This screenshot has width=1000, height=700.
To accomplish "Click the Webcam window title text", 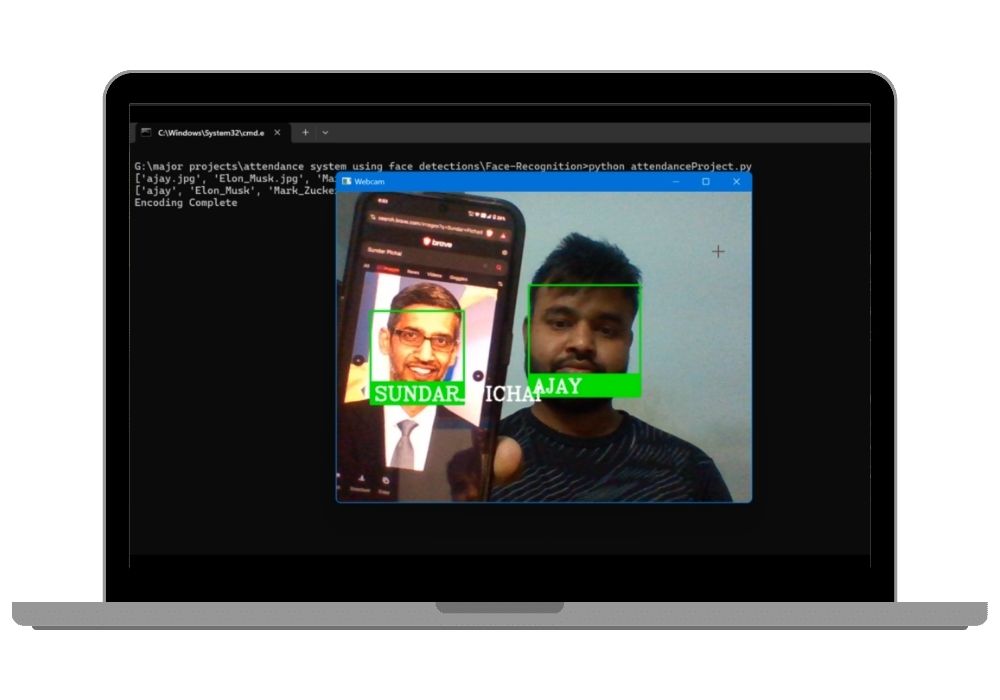I will 369,182.
